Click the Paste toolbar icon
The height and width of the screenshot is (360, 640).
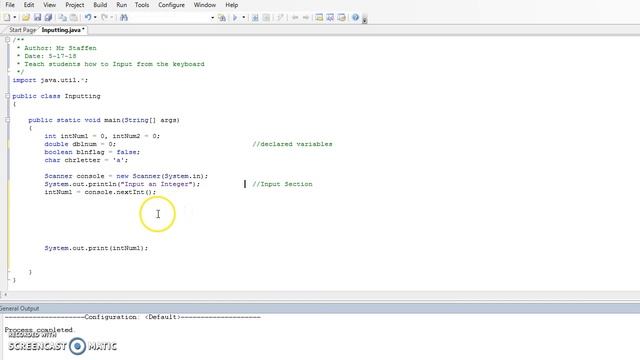[x=73, y=18]
